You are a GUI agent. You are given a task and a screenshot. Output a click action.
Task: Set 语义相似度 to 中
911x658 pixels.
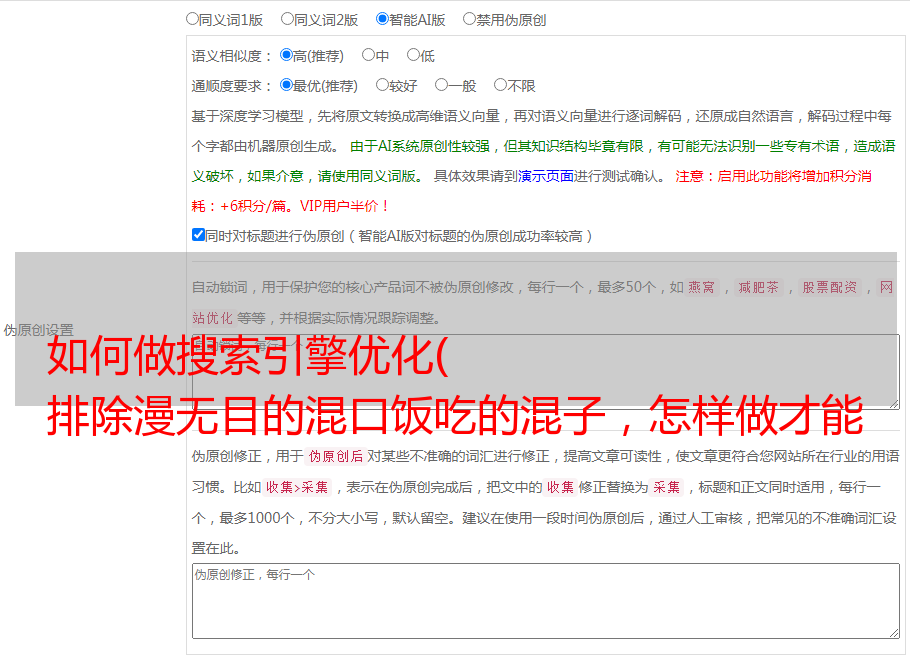point(368,56)
